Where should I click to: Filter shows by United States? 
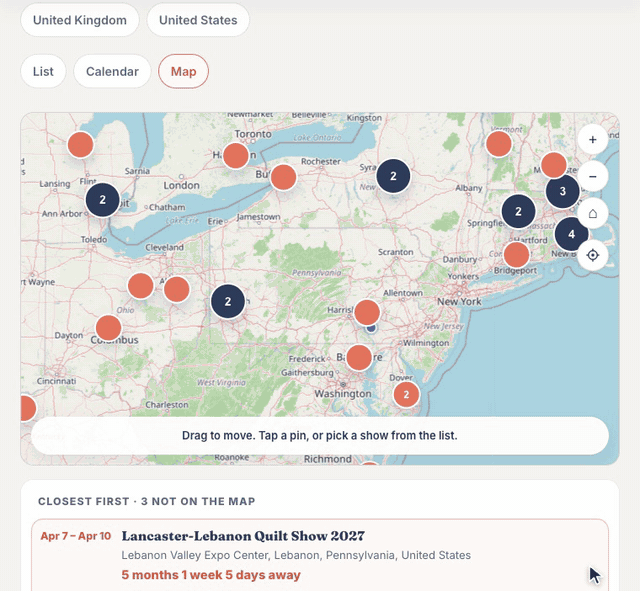[x=198, y=20]
